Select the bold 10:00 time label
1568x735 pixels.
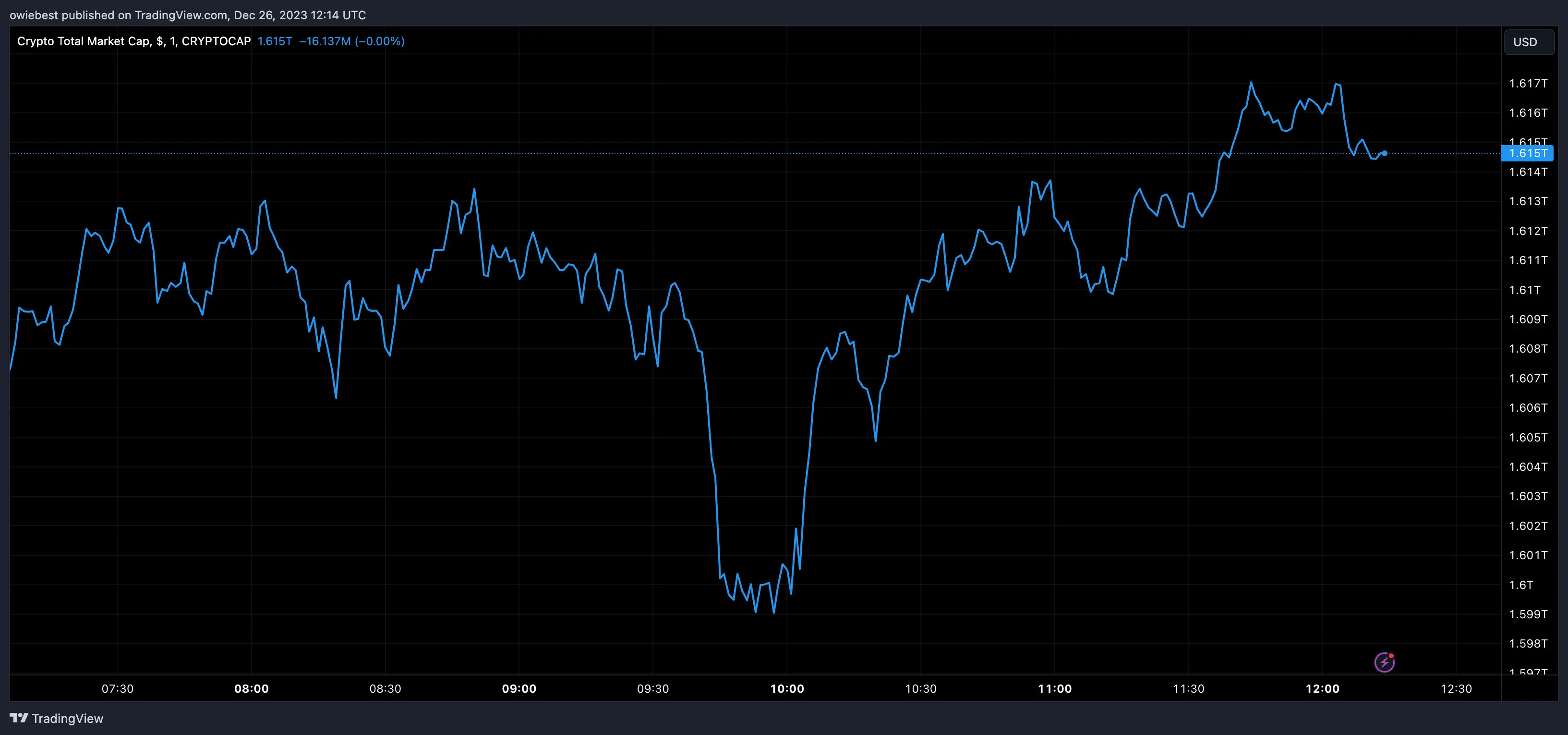788,689
